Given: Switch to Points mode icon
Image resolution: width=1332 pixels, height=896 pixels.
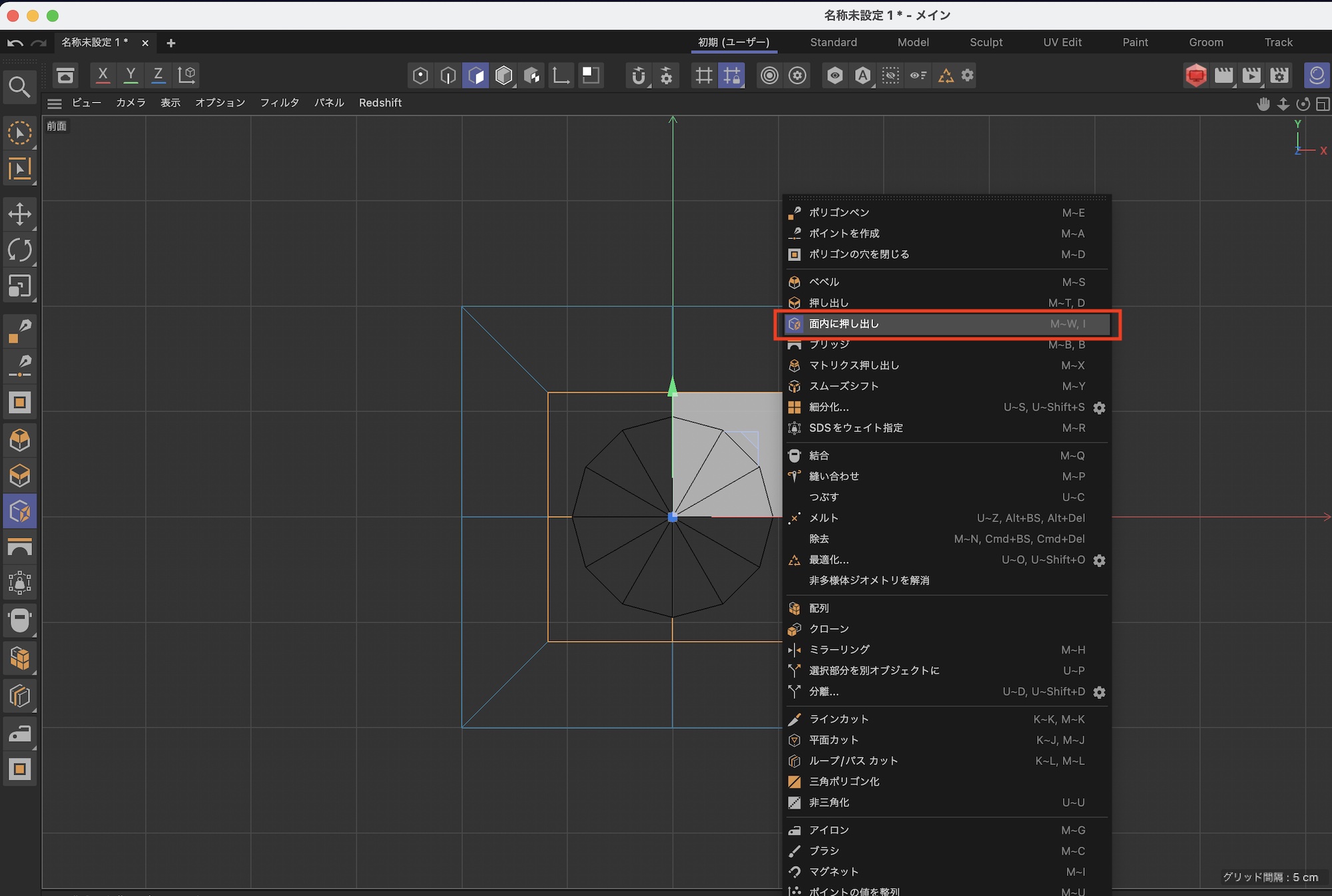Looking at the screenshot, I should pos(420,76).
